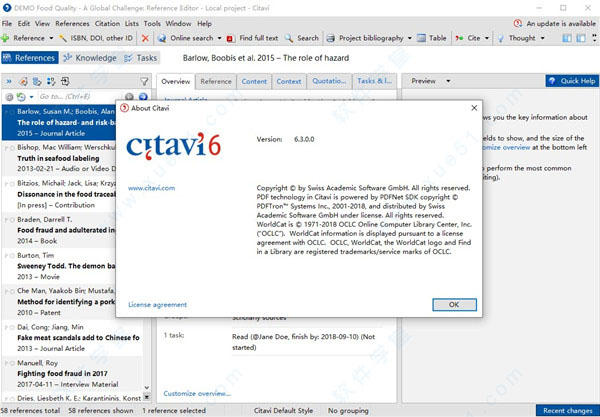This screenshot has height=417, width=600.
Task: Click the Find full text icon
Action: pyautogui.click(x=232, y=38)
